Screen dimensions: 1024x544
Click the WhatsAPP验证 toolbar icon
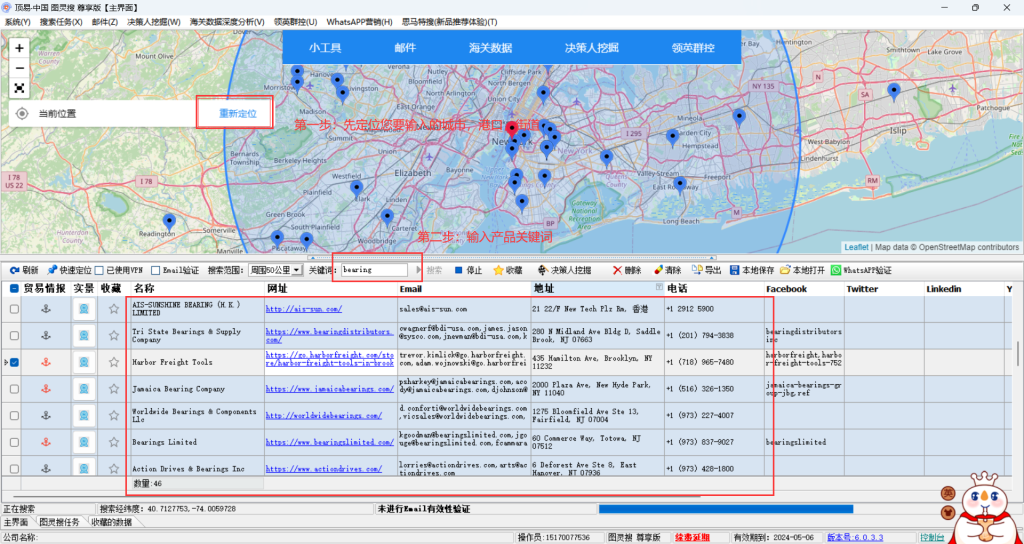[837, 270]
